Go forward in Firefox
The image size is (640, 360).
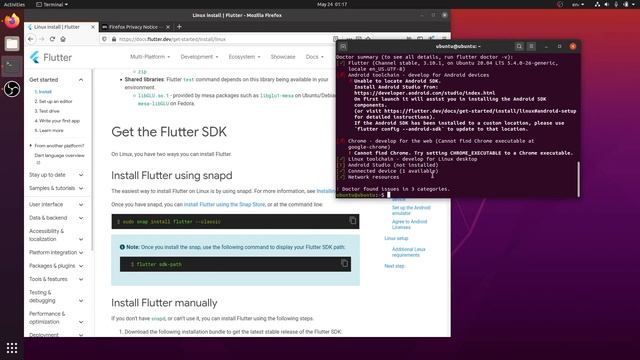(x=42, y=39)
